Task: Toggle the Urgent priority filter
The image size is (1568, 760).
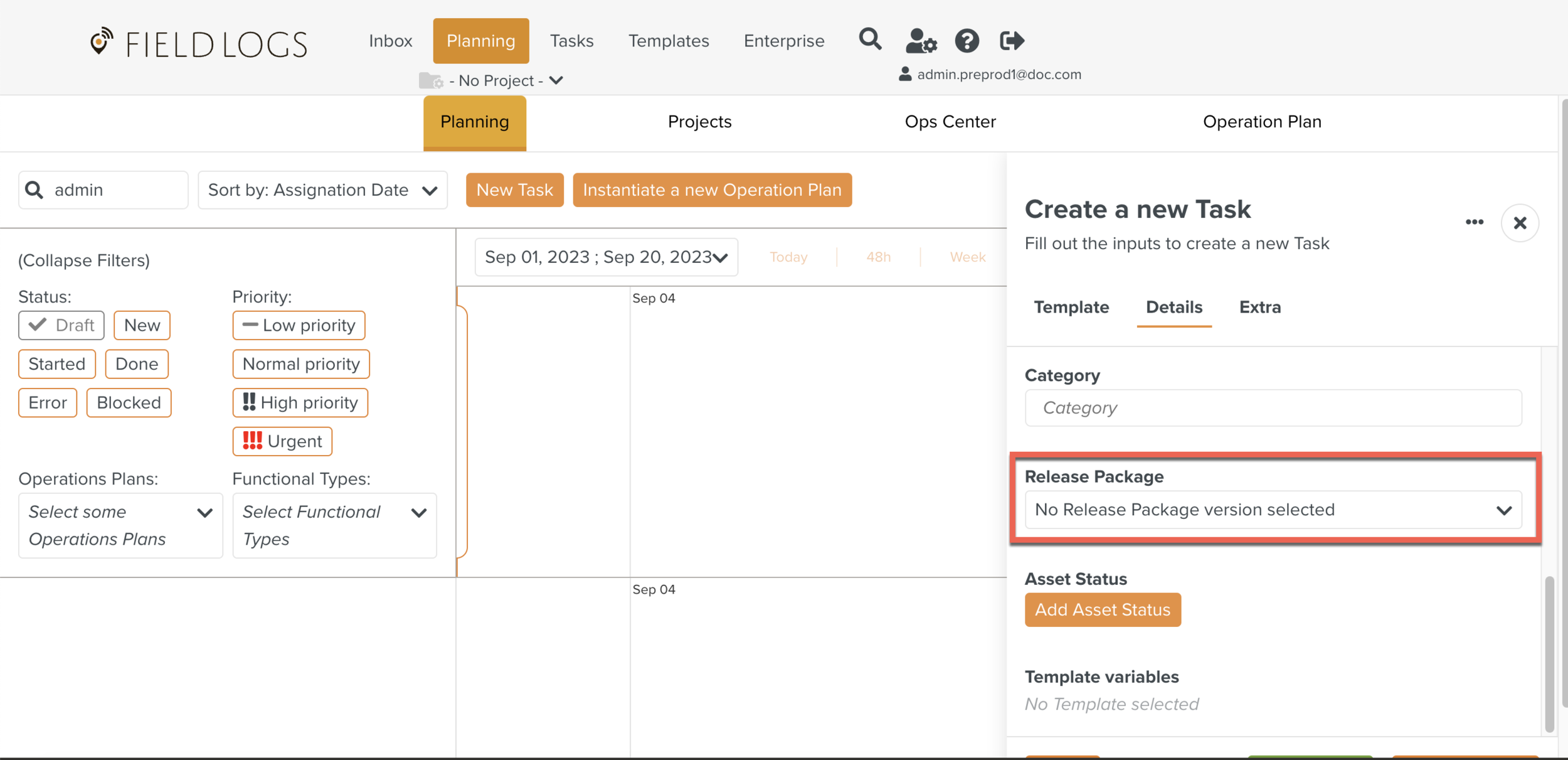Action: point(282,441)
